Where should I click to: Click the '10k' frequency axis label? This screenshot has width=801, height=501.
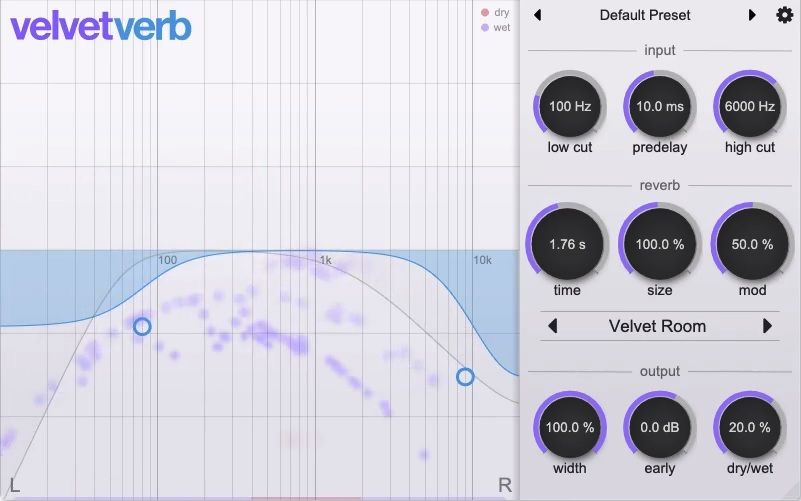pyautogui.click(x=482, y=260)
